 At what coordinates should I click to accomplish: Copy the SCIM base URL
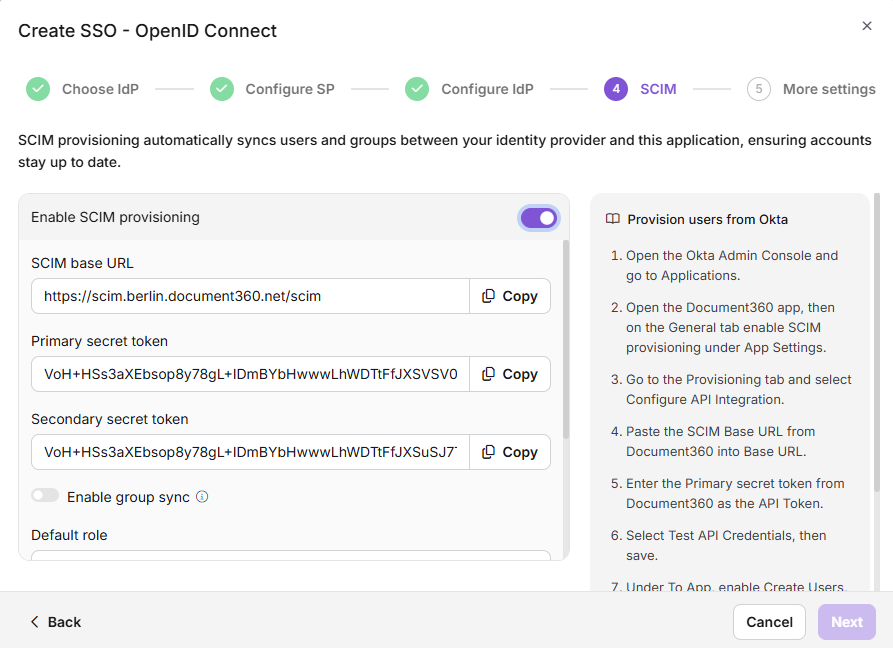coord(510,296)
